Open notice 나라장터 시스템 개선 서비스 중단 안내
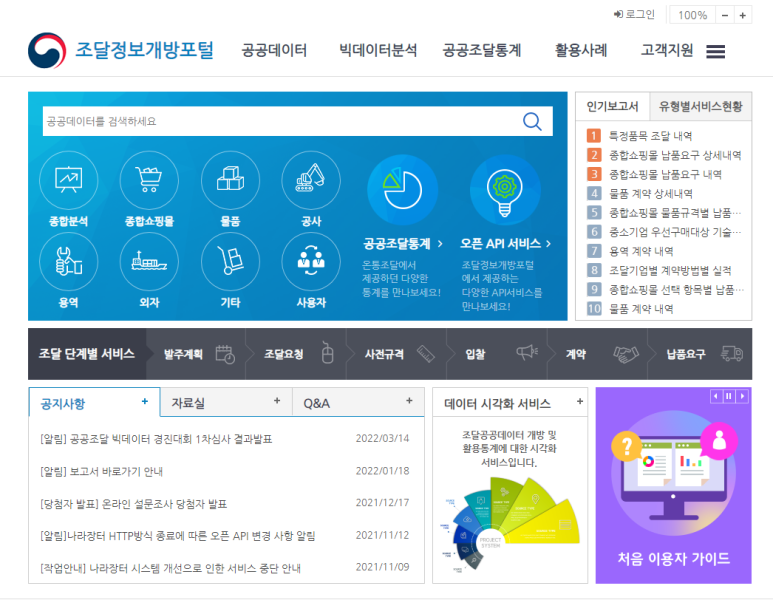Viewport: 773px width, 600px height. click(170, 568)
